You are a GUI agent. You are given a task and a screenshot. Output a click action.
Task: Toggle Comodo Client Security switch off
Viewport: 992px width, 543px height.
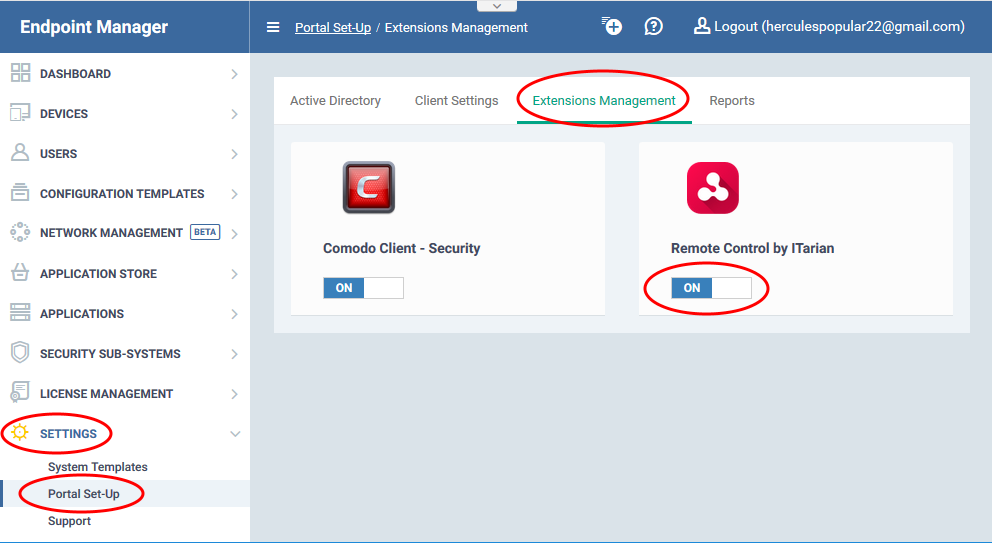coord(363,288)
